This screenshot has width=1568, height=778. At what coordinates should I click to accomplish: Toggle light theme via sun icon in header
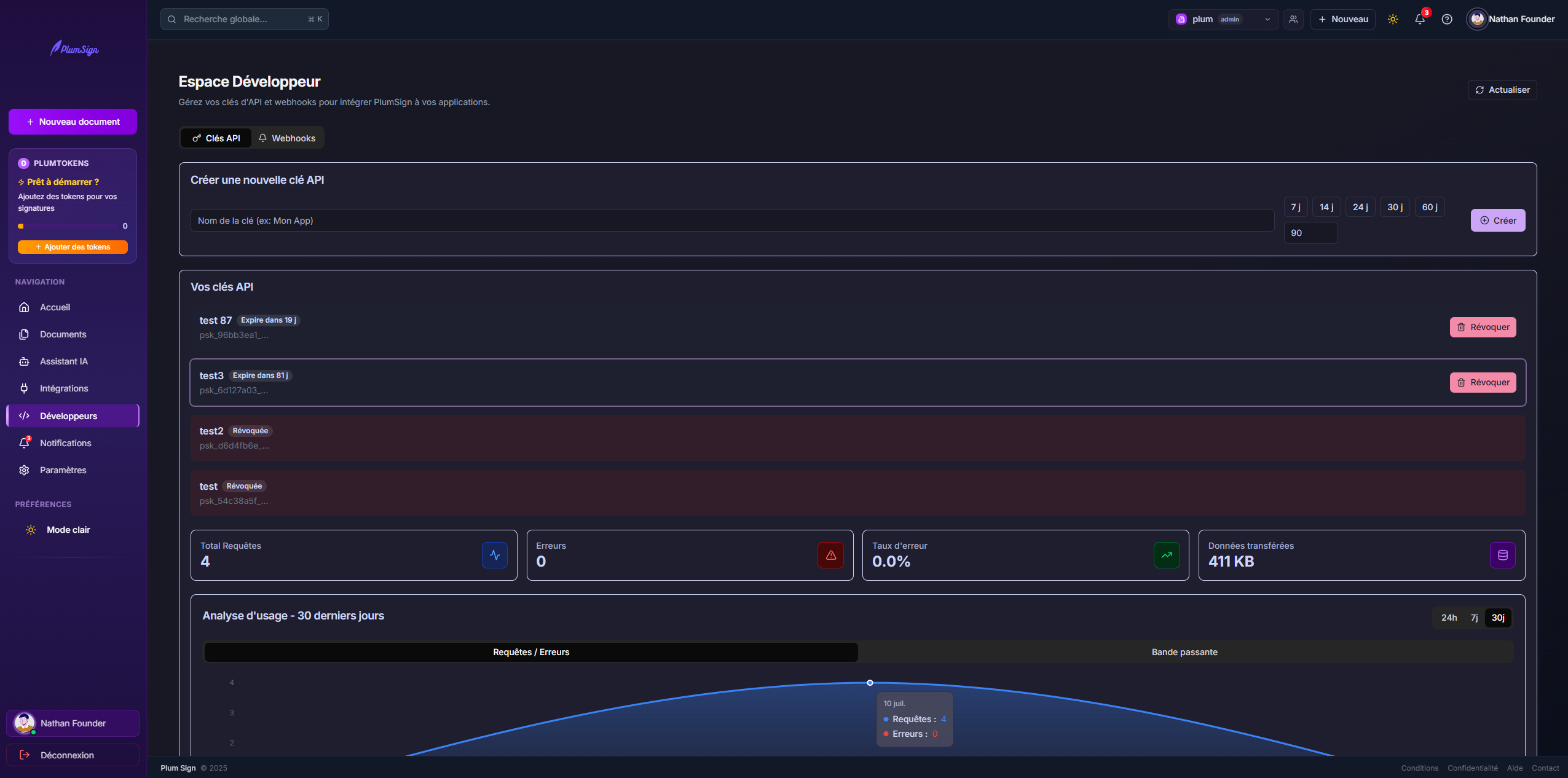(x=1393, y=19)
